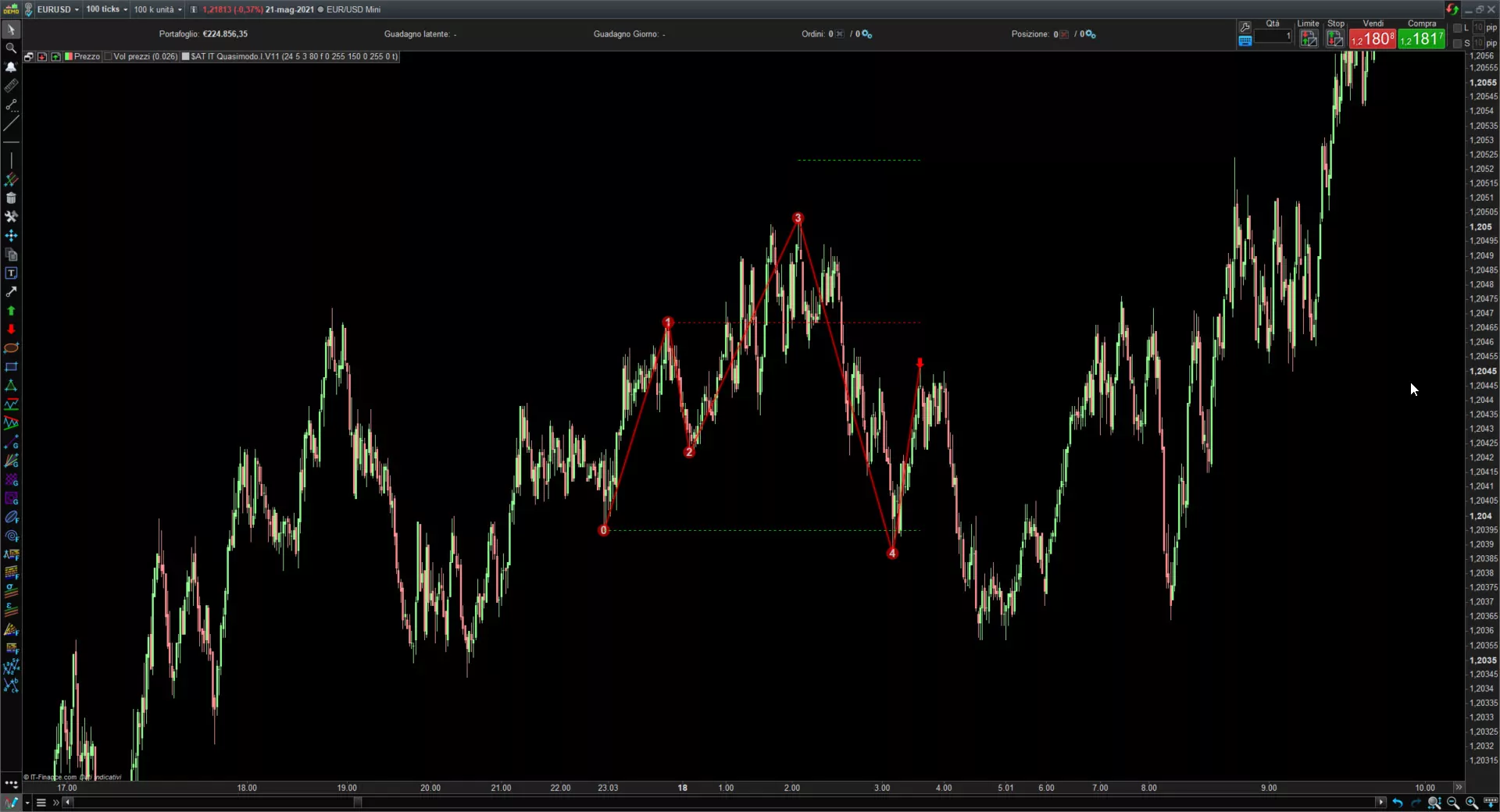Select the copy objects tool
1500x812 pixels.
[x=11, y=255]
